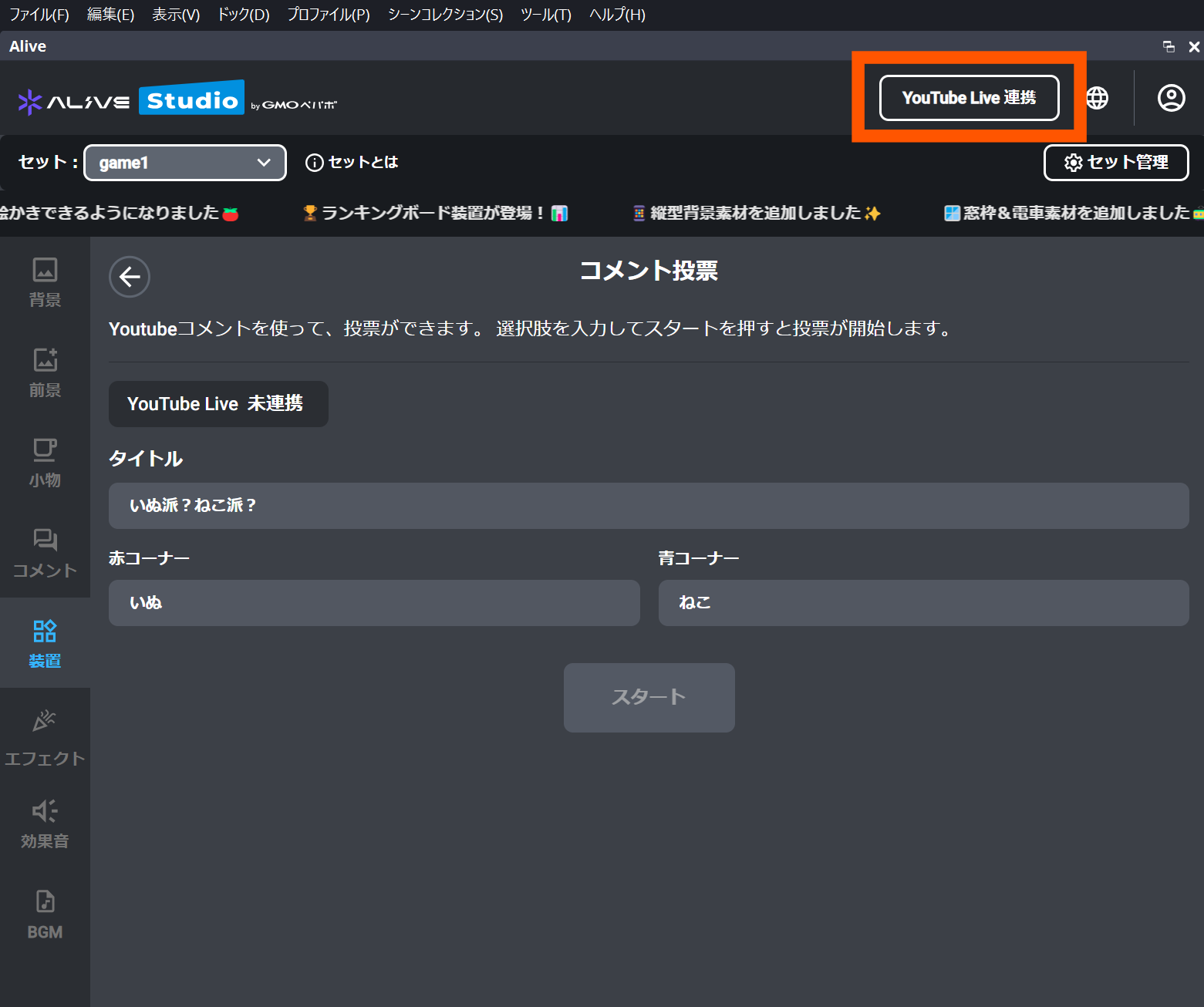Open the 背景 (background) sidebar panel
1204x1007 pixels.
[45, 282]
